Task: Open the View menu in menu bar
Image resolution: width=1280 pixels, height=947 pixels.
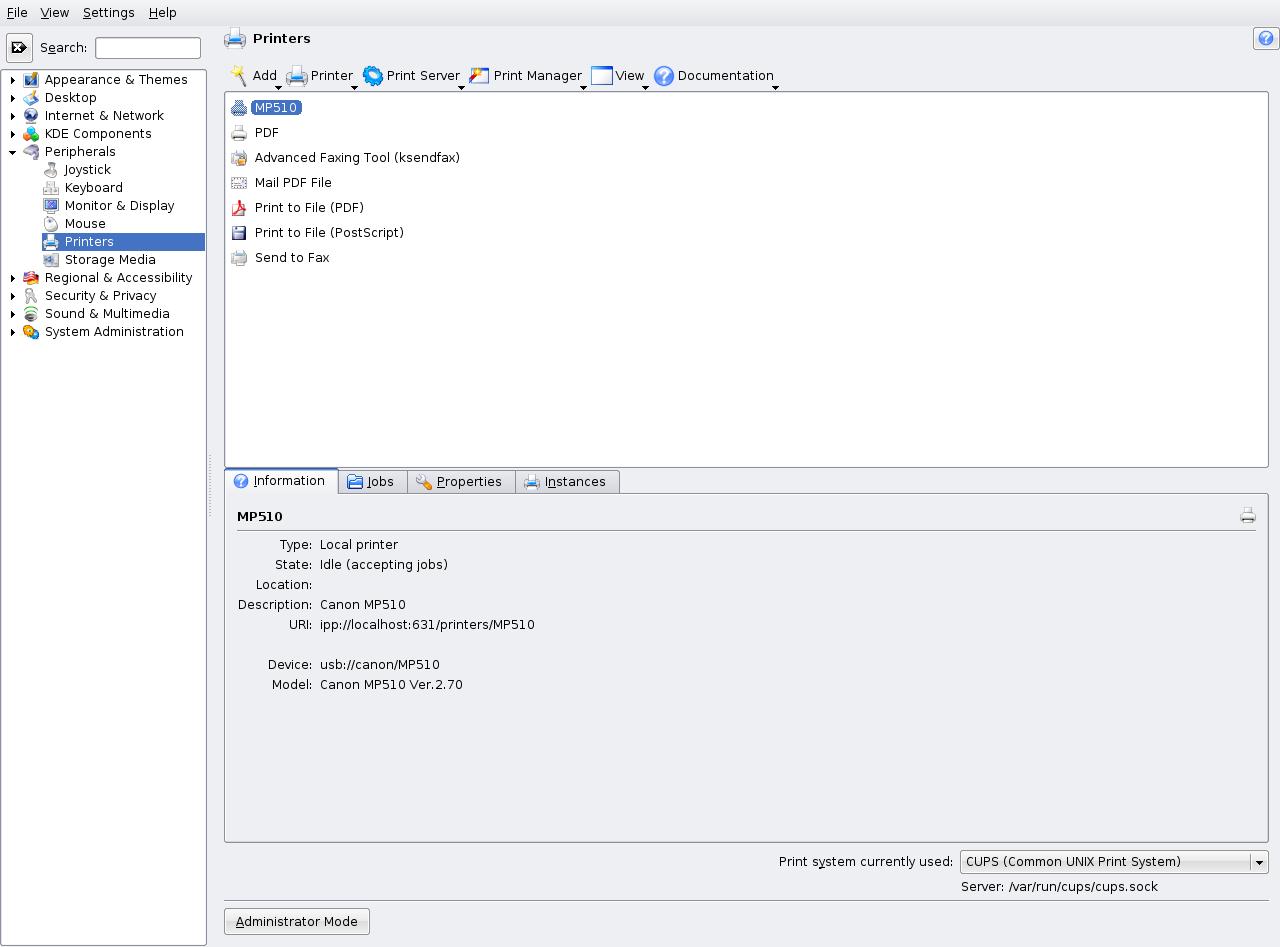Action: tap(54, 12)
